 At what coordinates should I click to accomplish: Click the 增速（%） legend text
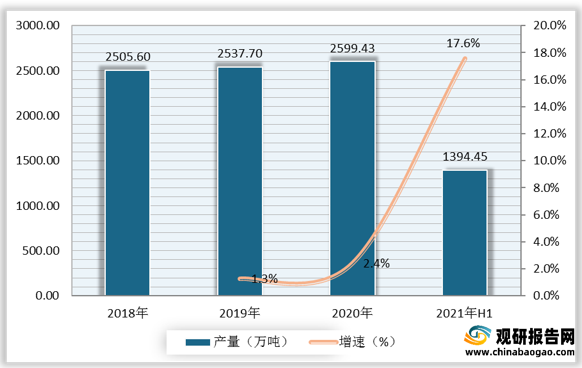pos(367,342)
